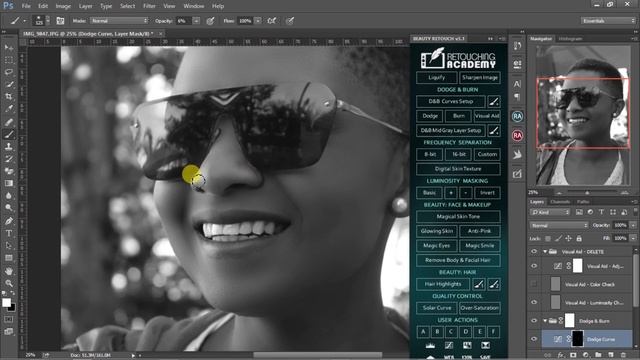Screen dimensions: 640x360
Task: Select the Hand tool
Action: (x=9, y=271)
